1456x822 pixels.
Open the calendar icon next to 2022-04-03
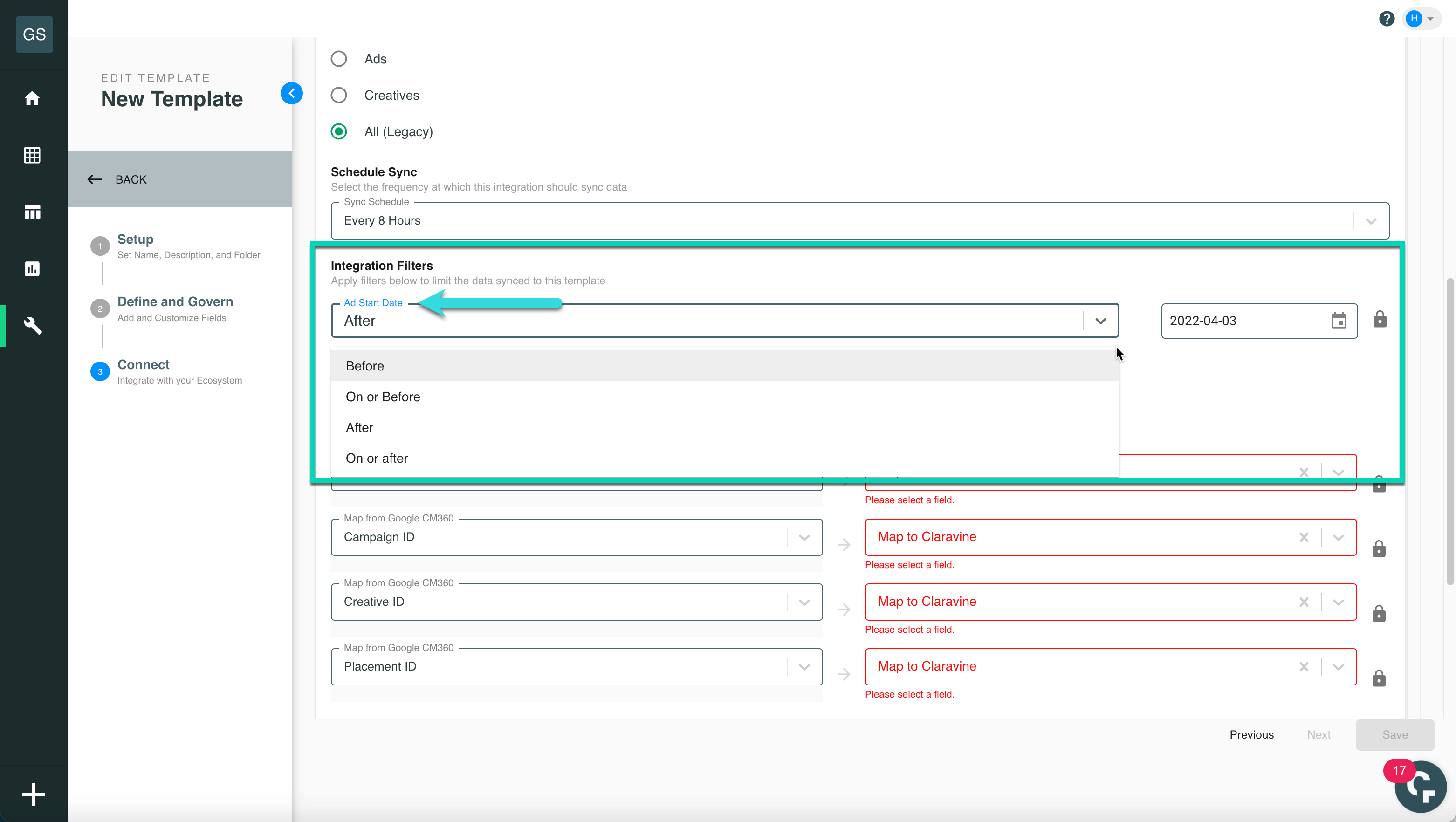[x=1339, y=320]
